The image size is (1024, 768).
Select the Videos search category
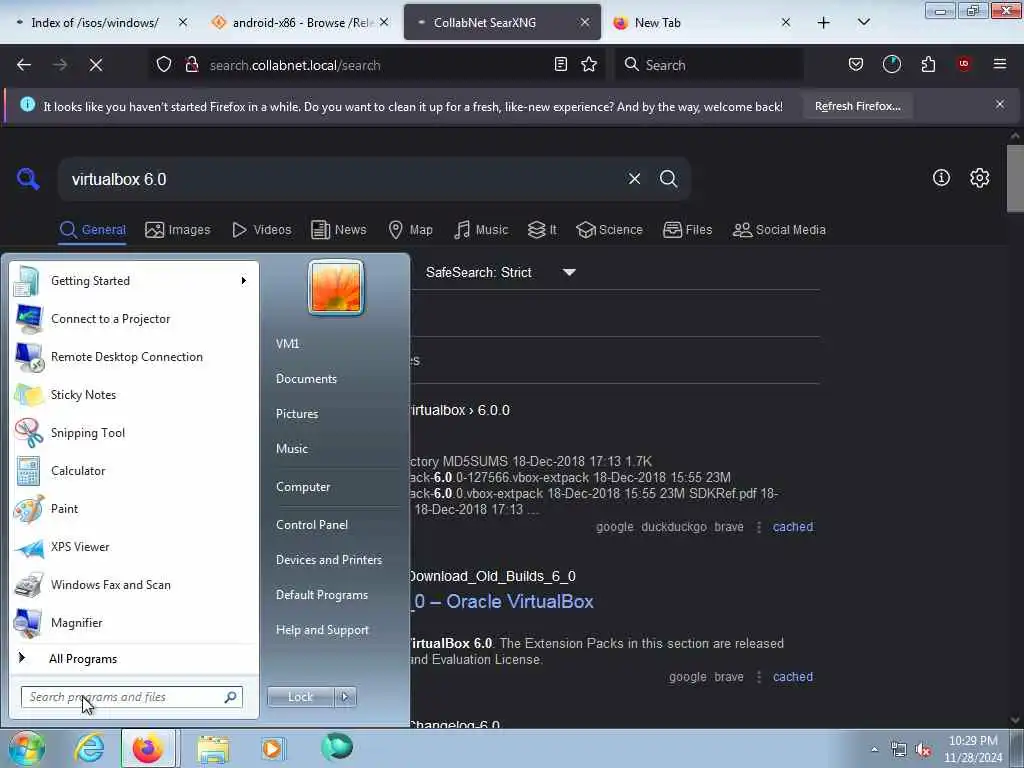pyautogui.click(x=261, y=230)
